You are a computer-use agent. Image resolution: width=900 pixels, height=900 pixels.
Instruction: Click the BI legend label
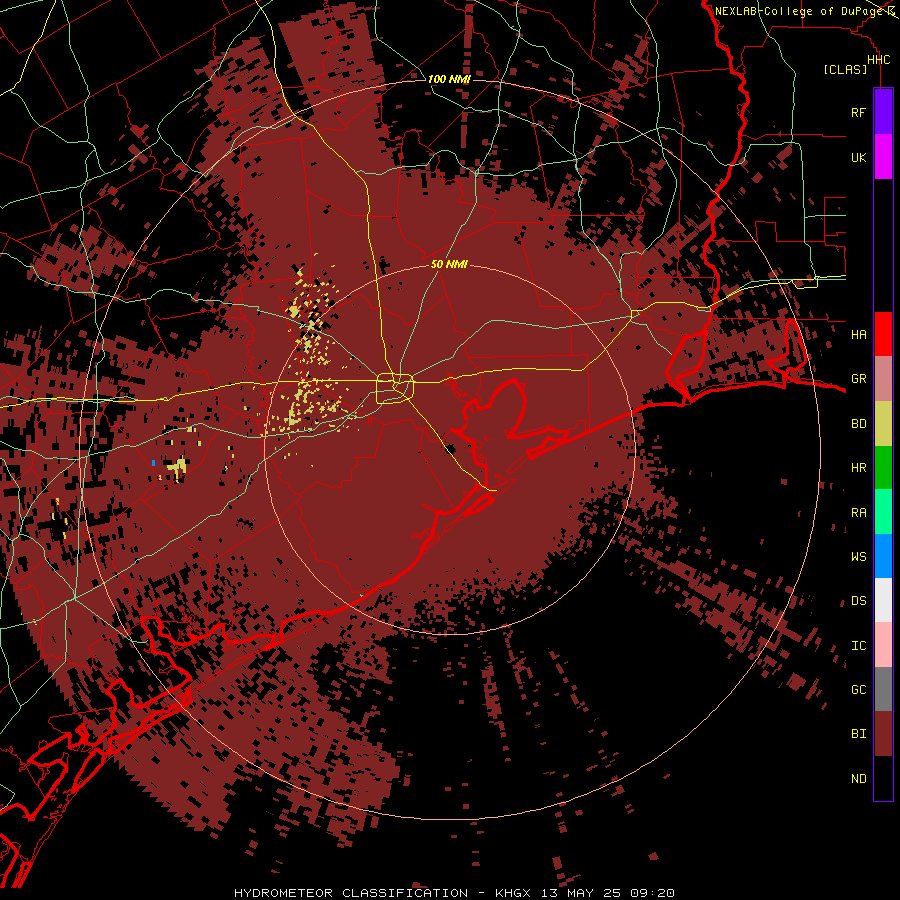(858, 734)
